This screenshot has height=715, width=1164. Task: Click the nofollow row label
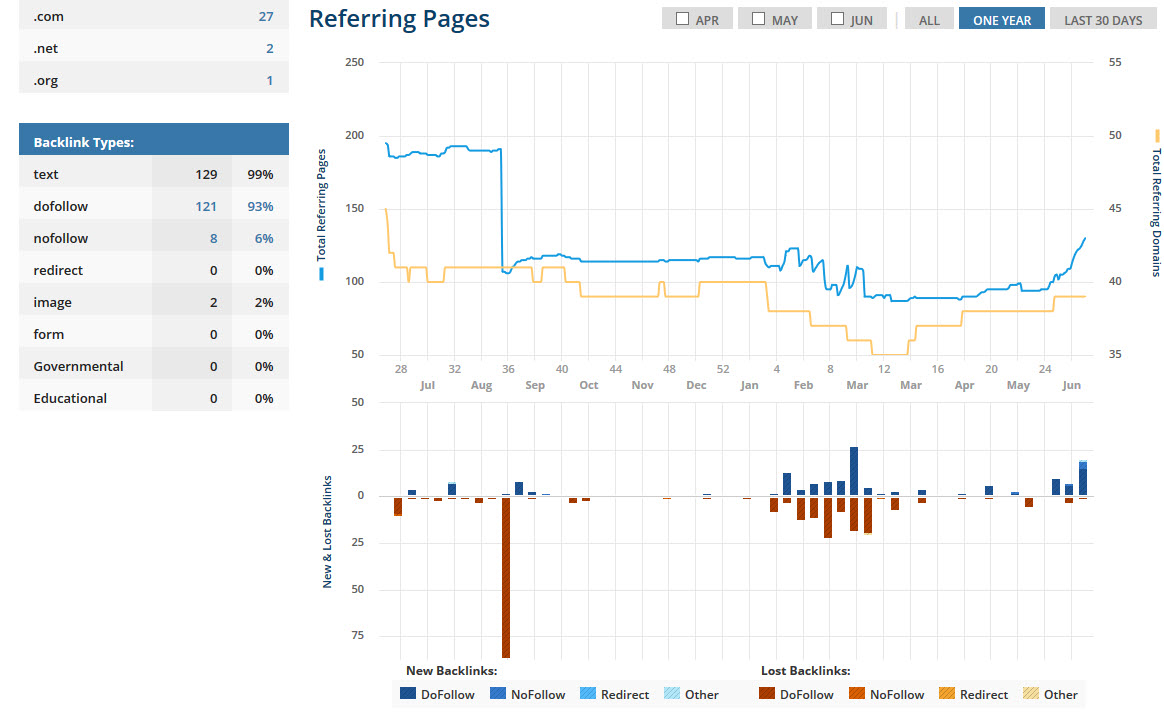click(x=60, y=238)
